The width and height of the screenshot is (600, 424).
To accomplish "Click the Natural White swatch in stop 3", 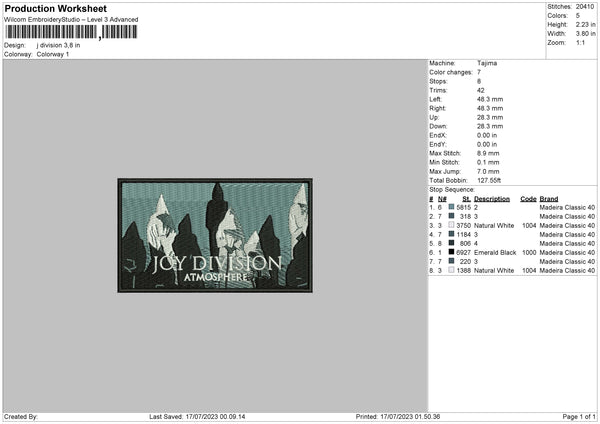I will [451, 225].
